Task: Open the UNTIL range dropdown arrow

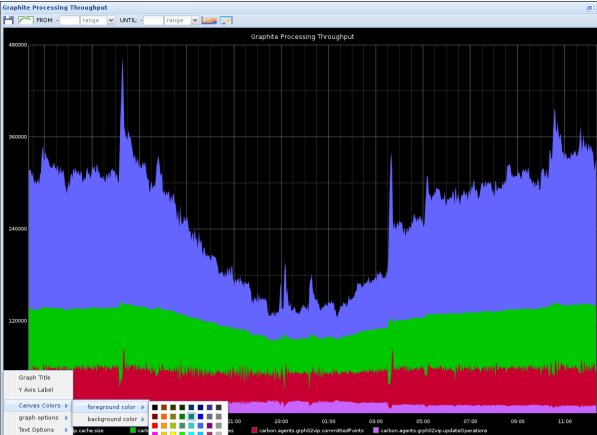Action: pos(195,20)
